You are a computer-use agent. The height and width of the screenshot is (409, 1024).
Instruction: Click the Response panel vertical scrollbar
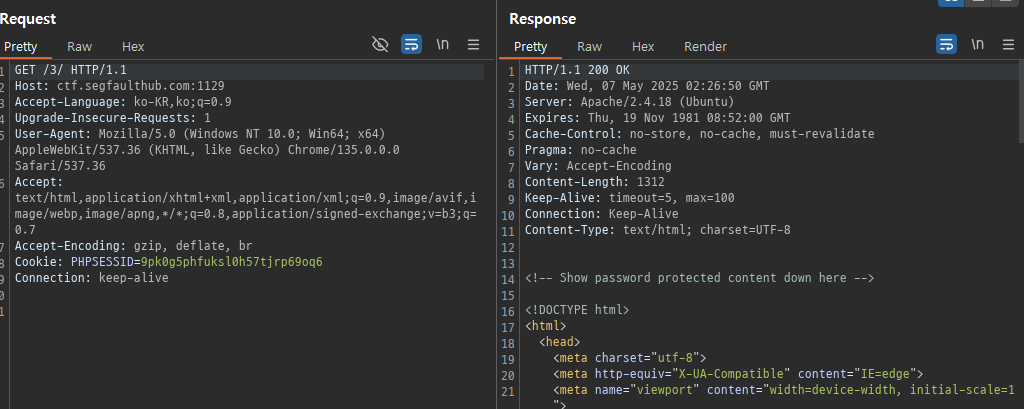coord(1020,103)
